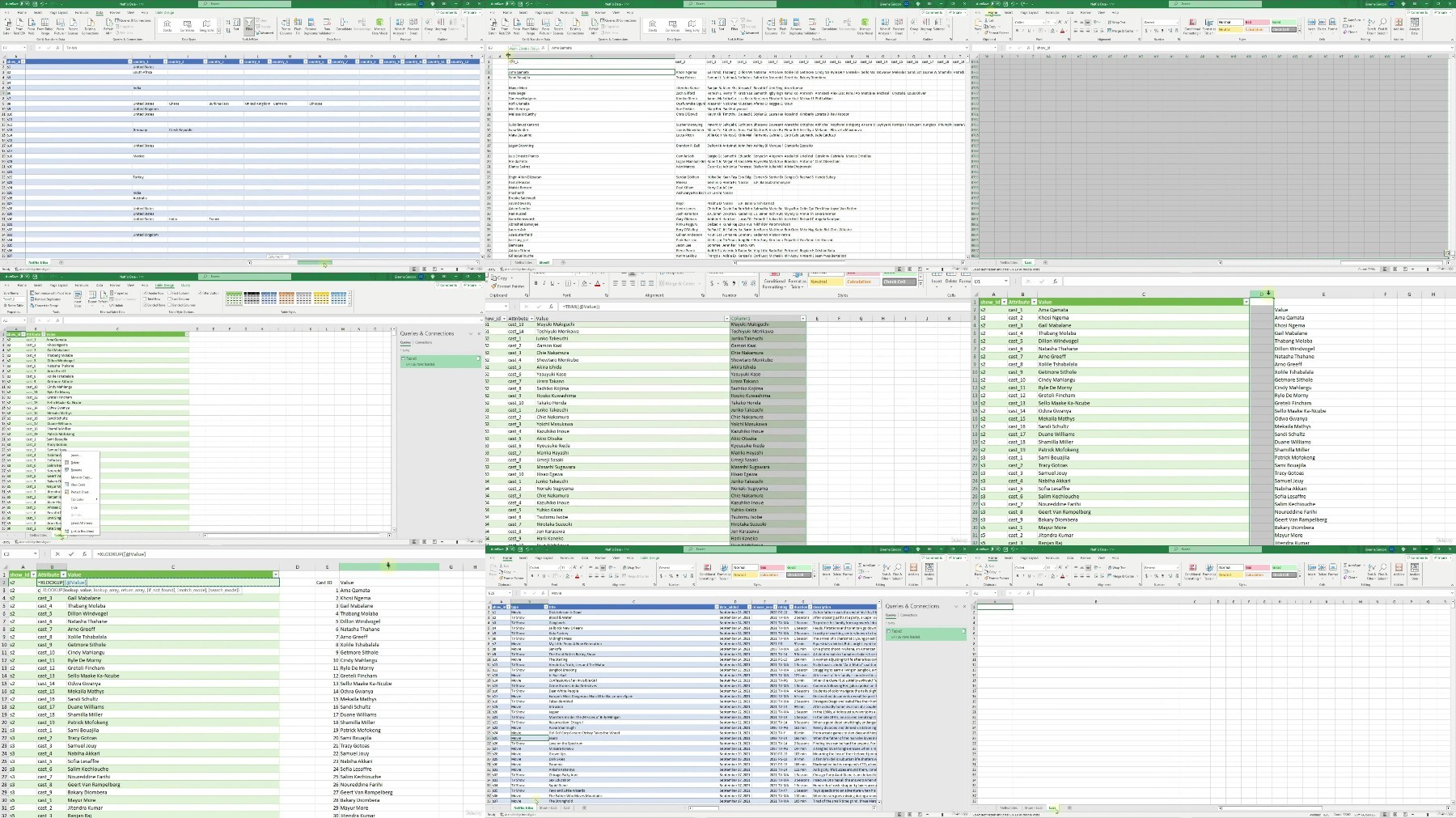Click the Filter funnel in the Data ribbon window
This screenshot has height=818, width=1456.
click(249, 25)
